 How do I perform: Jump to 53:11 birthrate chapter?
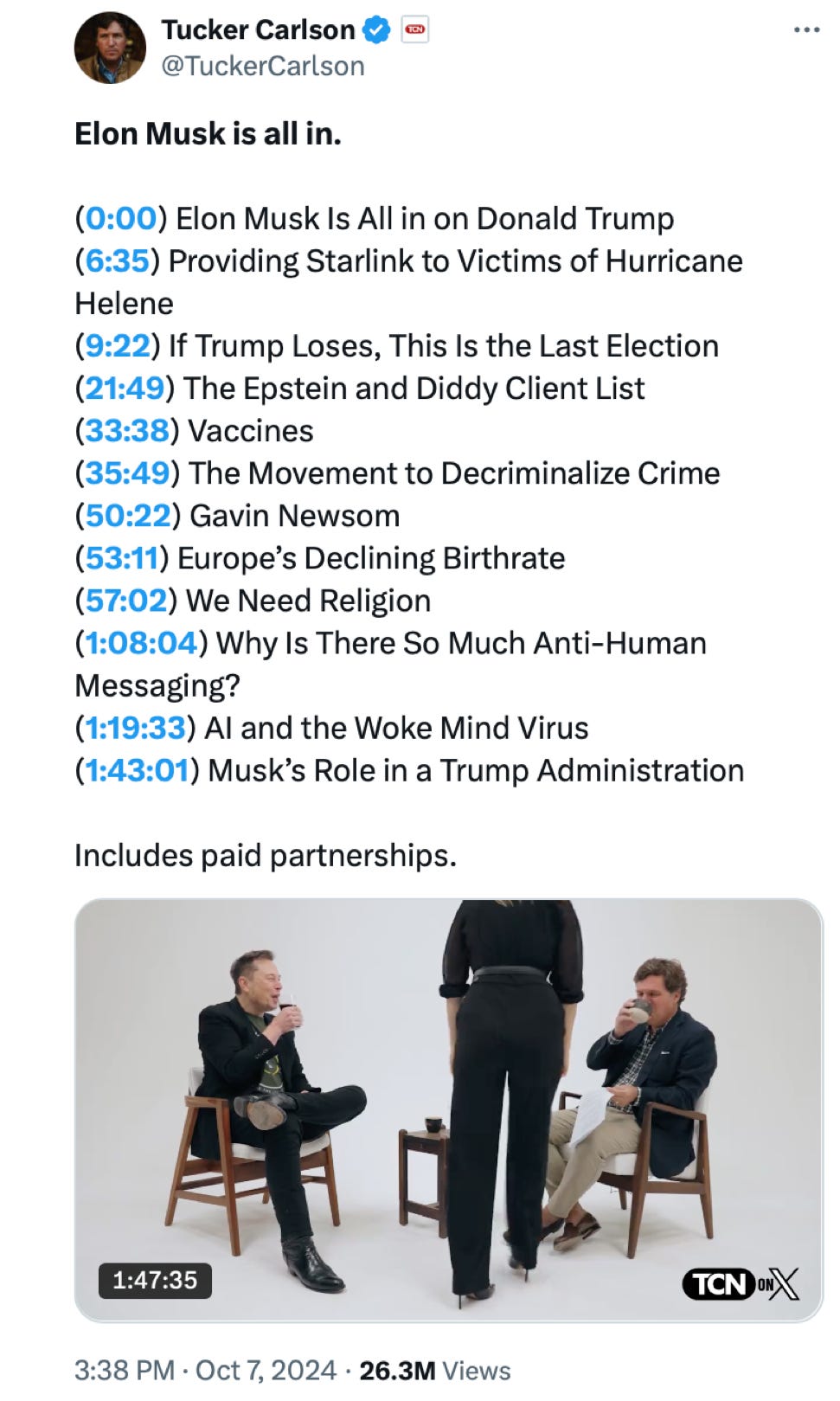point(122,558)
